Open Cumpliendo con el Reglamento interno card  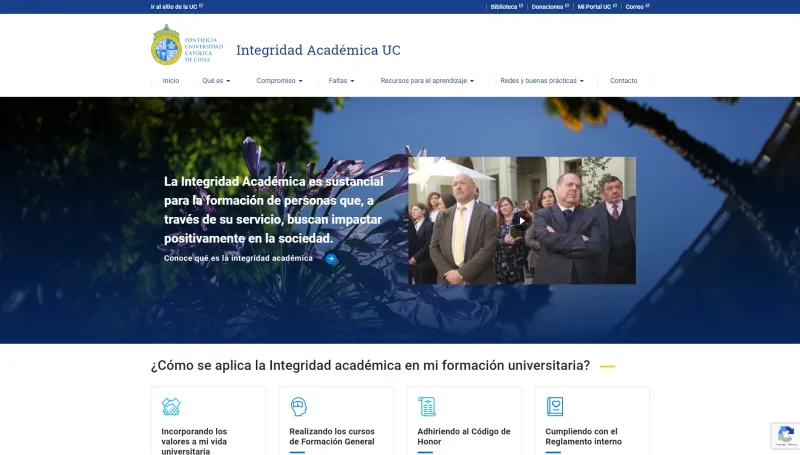click(583, 437)
